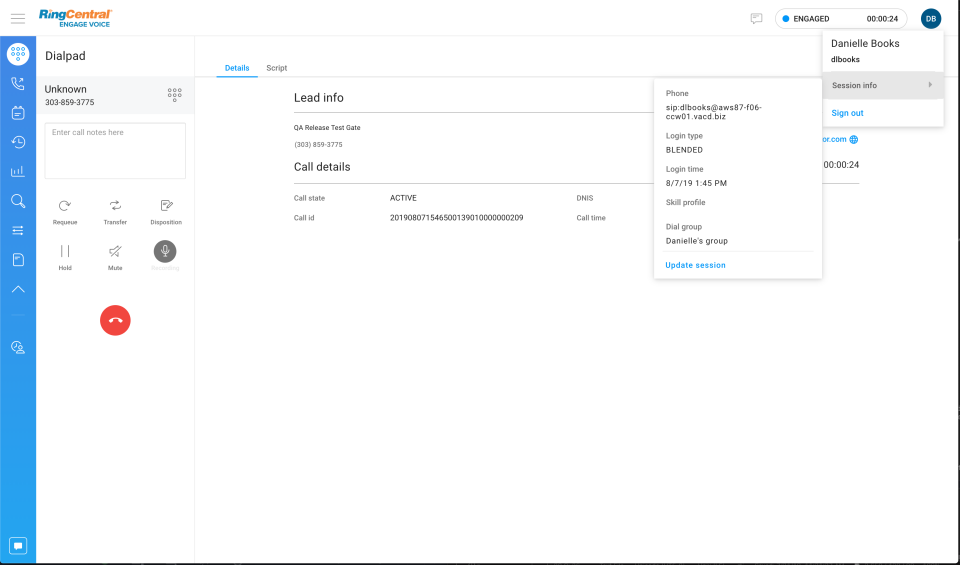Open the search magnifier sidebar icon
The width and height of the screenshot is (960, 565).
pos(18,201)
